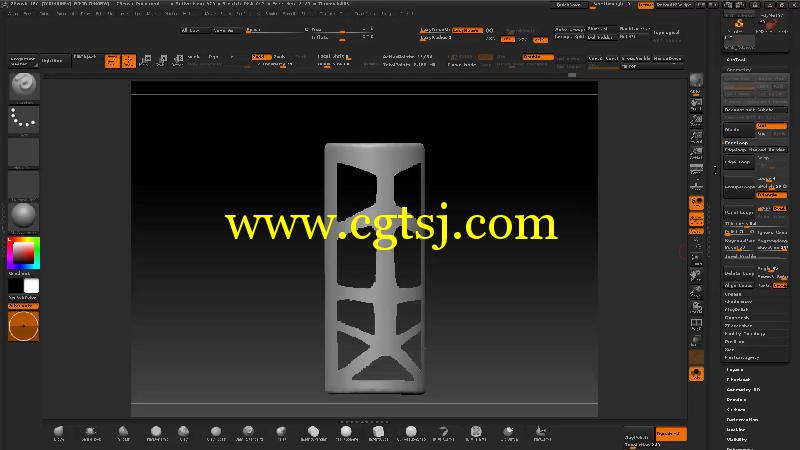Viewport: 800px width, 450px height.
Task: Expand the Masking subpalette
Action: pos(736,430)
